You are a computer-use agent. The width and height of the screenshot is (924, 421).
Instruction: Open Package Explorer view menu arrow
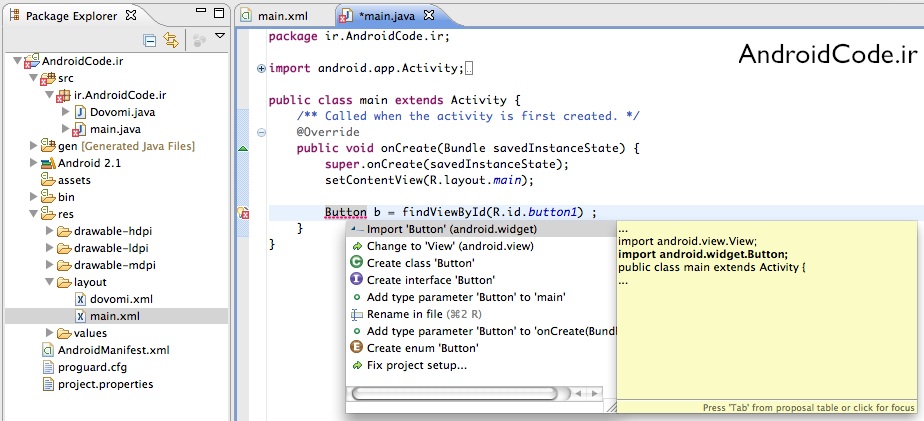[x=219, y=36]
